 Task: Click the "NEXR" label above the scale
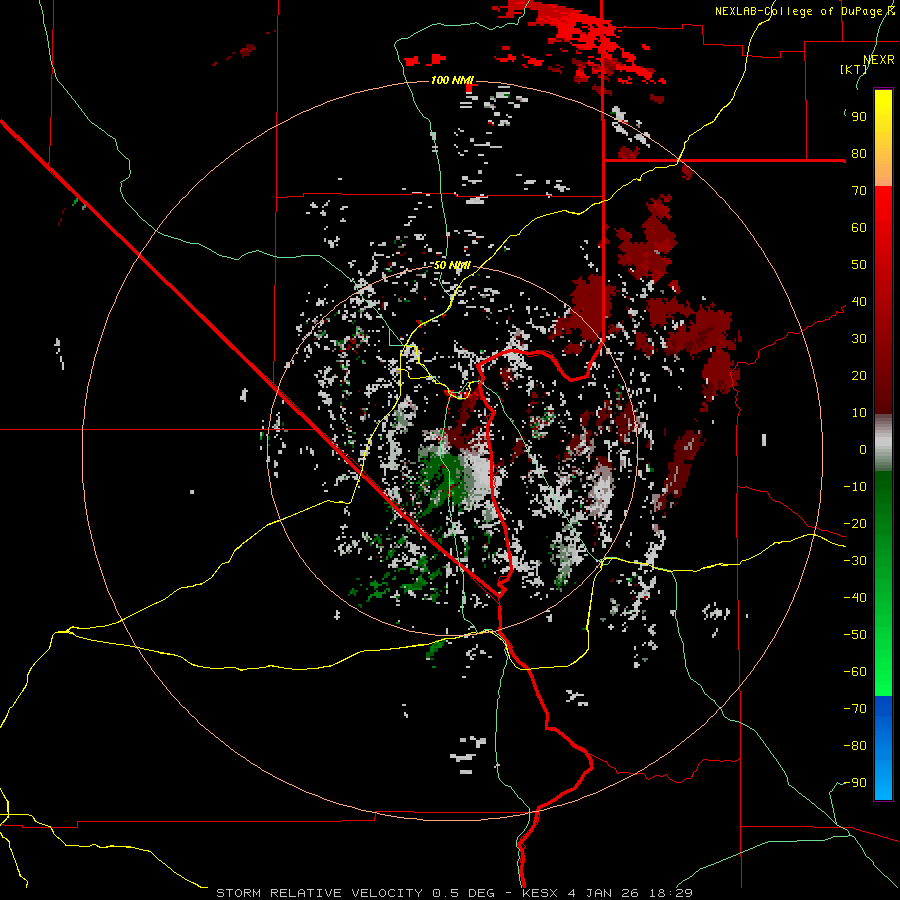[879, 60]
